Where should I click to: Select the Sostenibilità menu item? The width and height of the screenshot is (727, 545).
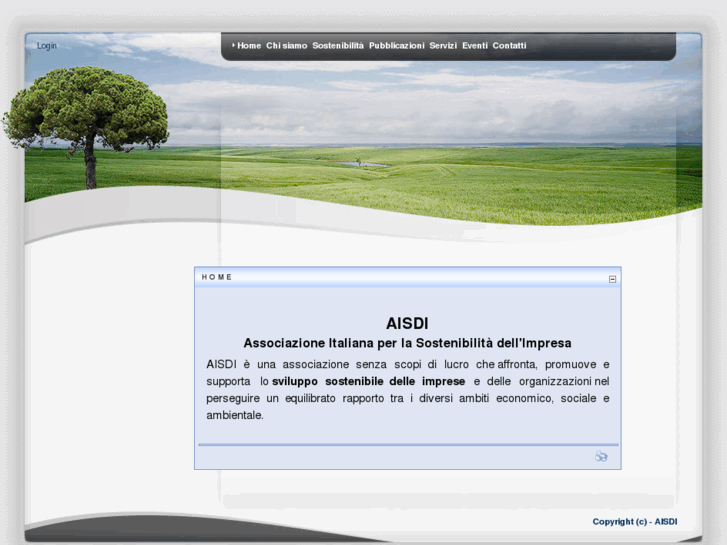tap(338, 46)
